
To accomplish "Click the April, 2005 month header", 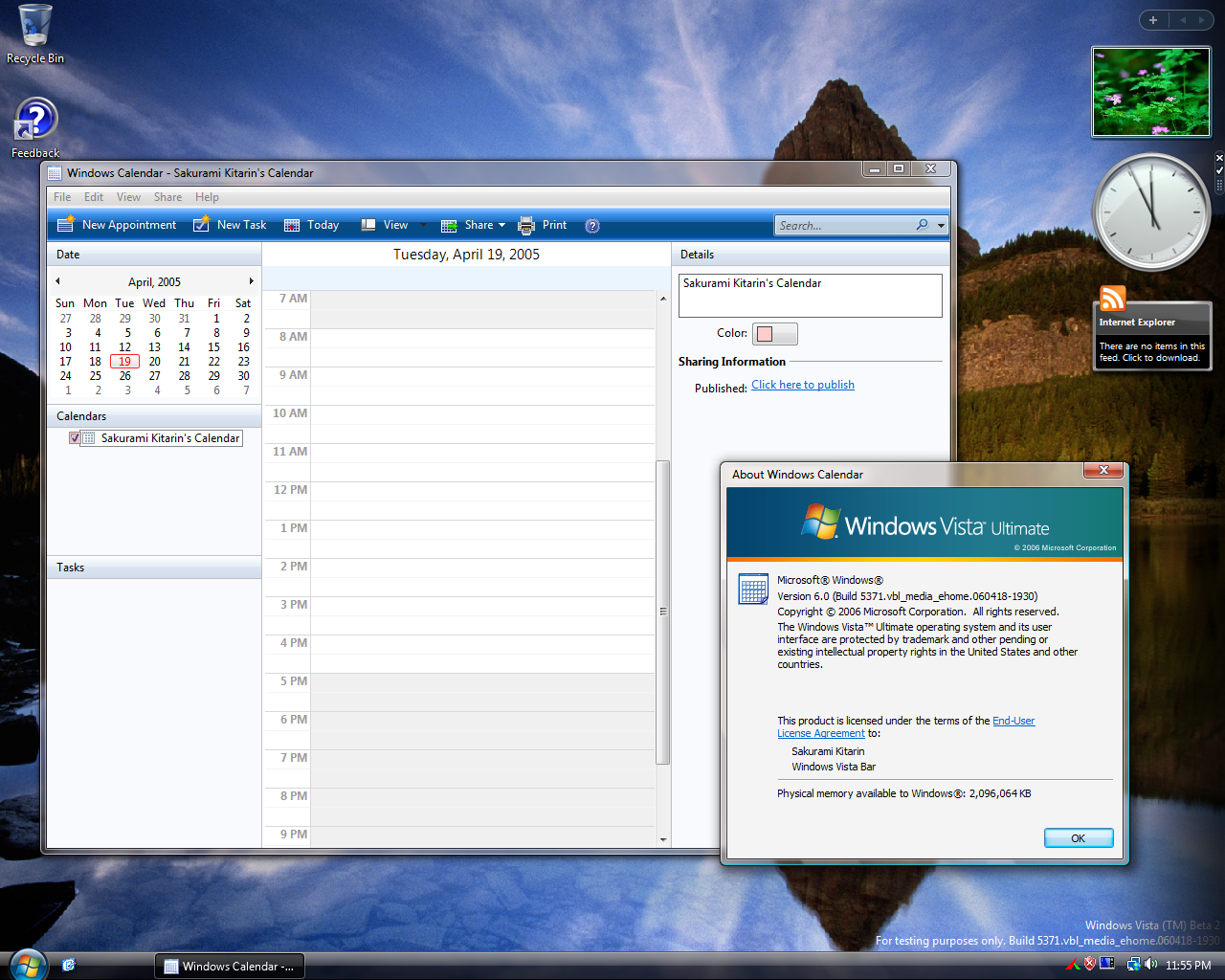I will (154, 282).
